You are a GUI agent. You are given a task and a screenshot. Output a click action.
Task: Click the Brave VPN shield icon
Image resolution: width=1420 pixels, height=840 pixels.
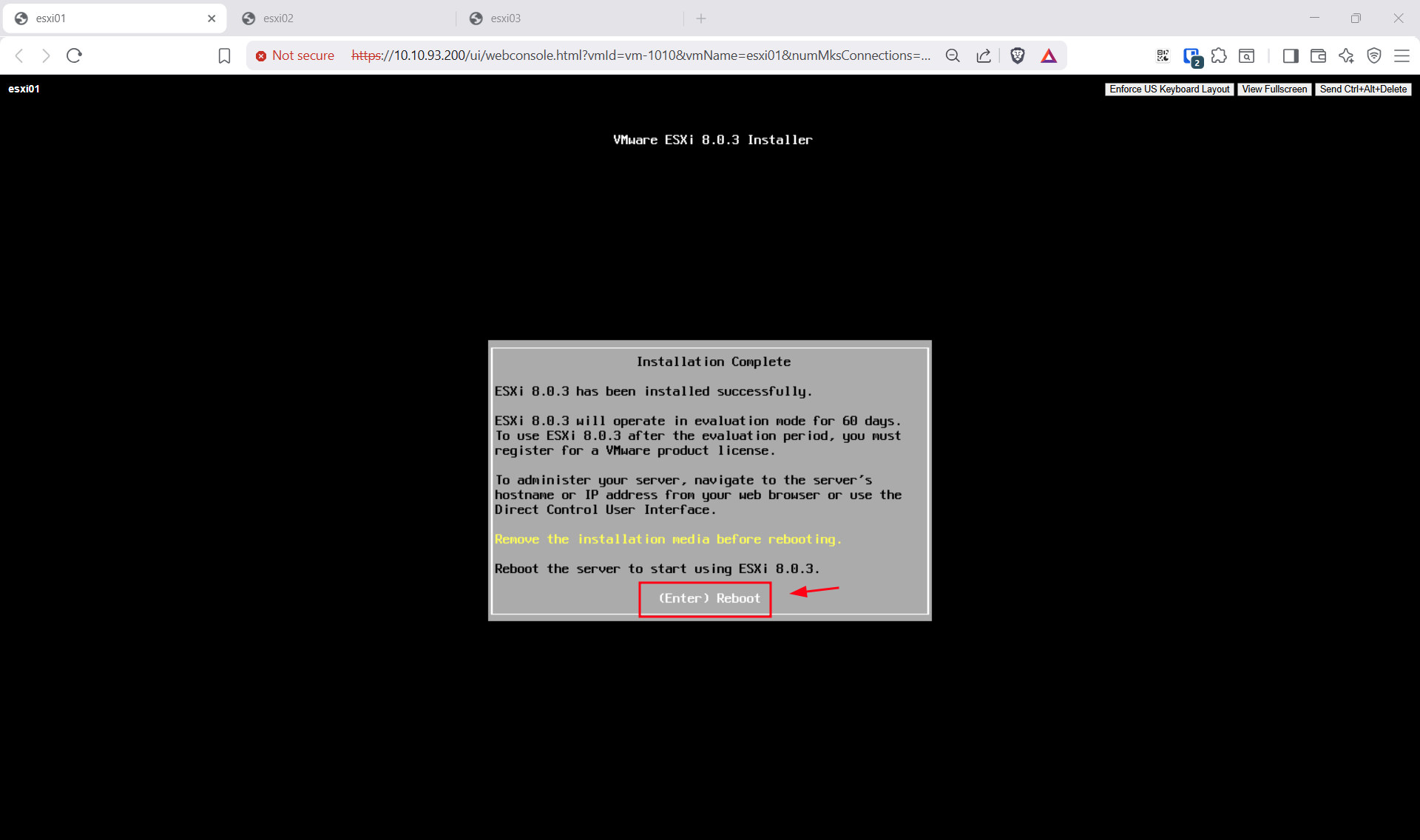point(1374,55)
